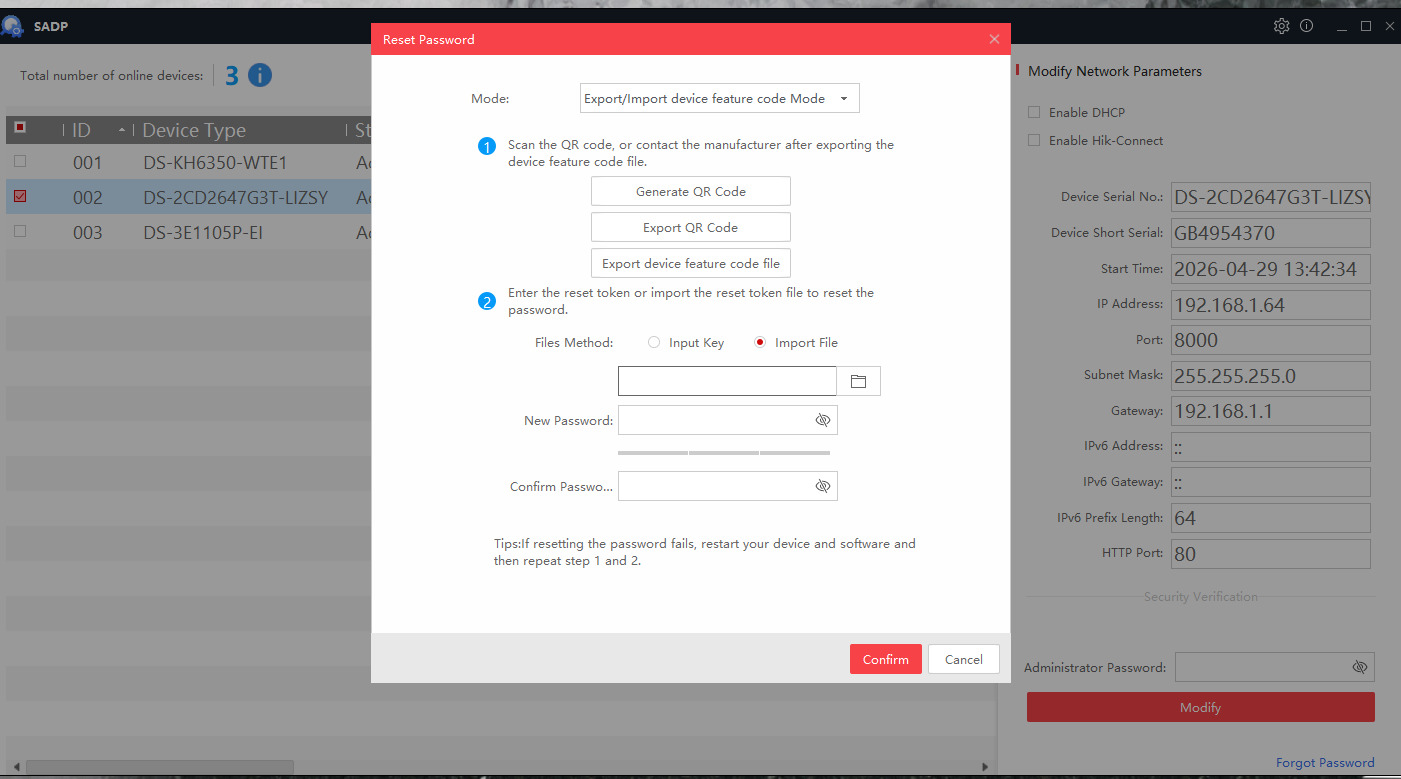Click the IPv6 Gateway field
The width and height of the screenshot is (1401, 779).
[x=1270, y=482]
